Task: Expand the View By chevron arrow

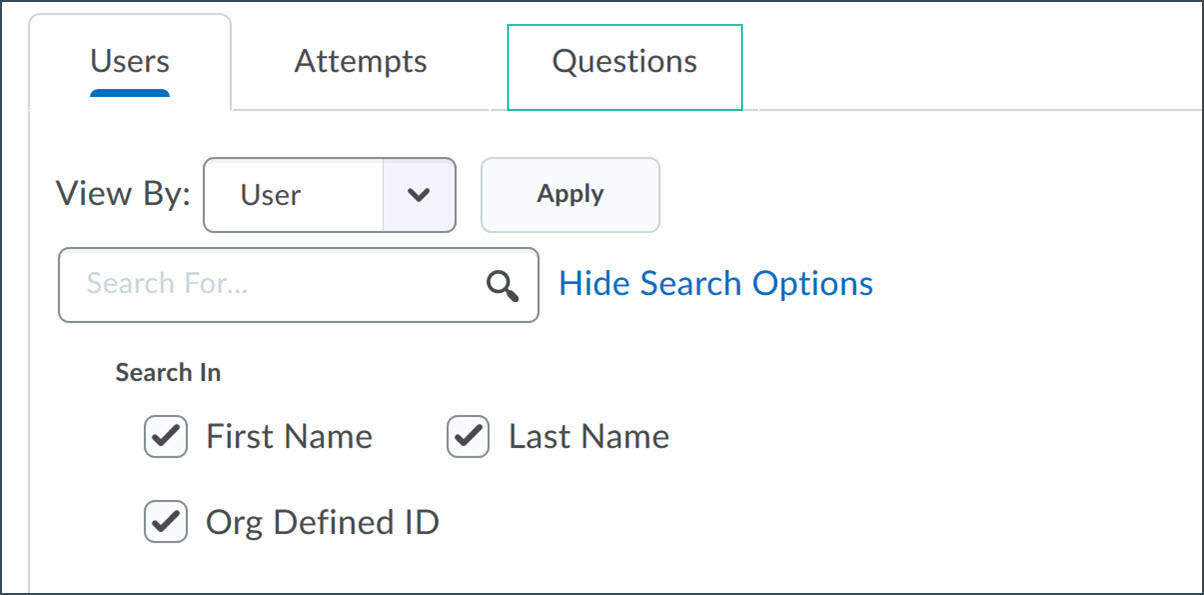Action: click(x=419, y=195)
